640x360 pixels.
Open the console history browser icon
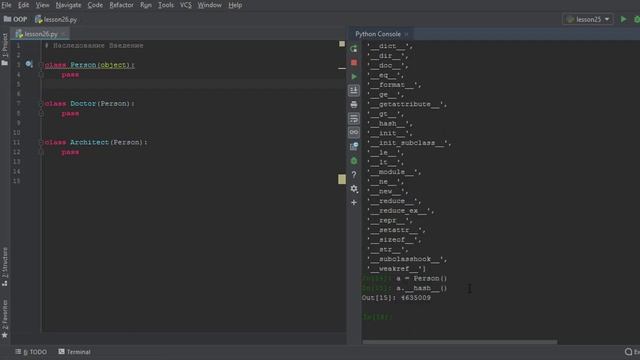354,146
